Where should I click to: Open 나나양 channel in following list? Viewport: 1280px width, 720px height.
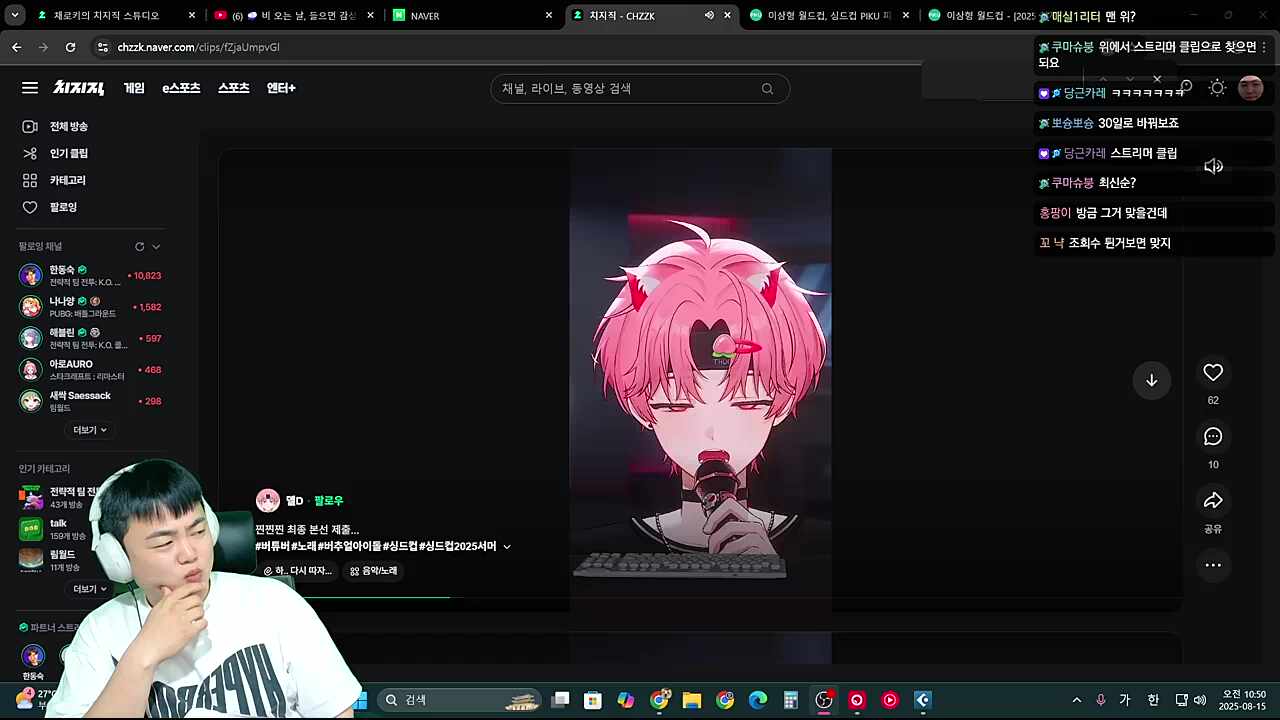pyautogui.click(x=90, y=307)
